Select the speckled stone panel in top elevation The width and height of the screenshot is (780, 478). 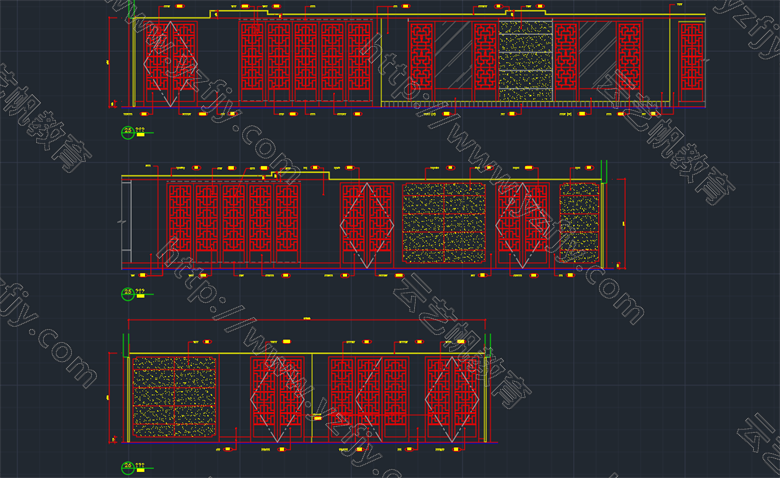tap(525, 62)
